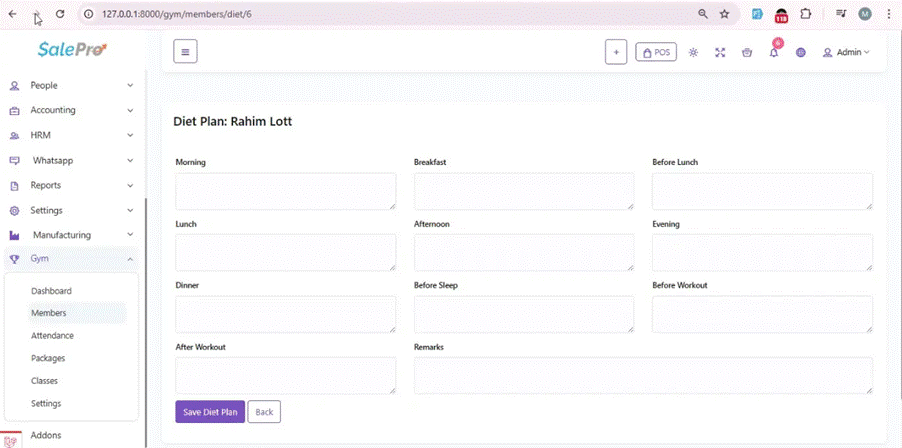902x448 pixels.
Task: Open the Admin user dropdown
Action: (x=846, y=52)
